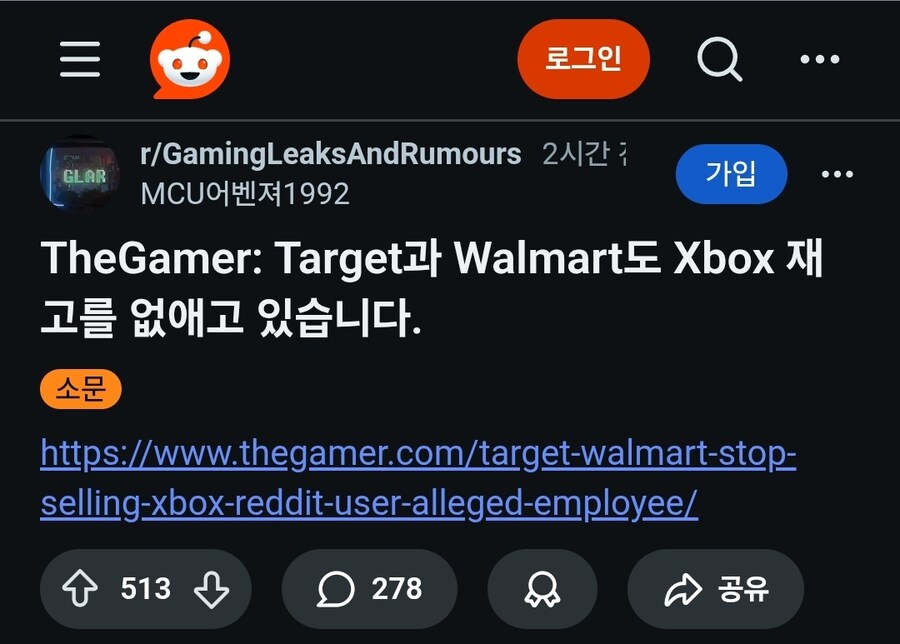This screenshot has height=644, width=900.
Task: Open r/GamingLeaksAndRumours subreddit name
Action: point(331,154)
